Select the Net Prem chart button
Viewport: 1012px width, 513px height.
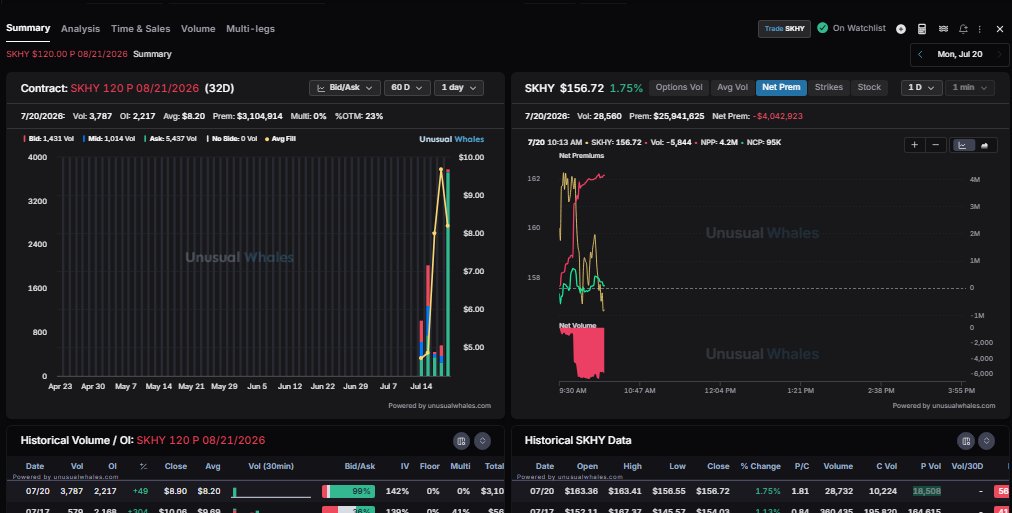pos(781,87)
